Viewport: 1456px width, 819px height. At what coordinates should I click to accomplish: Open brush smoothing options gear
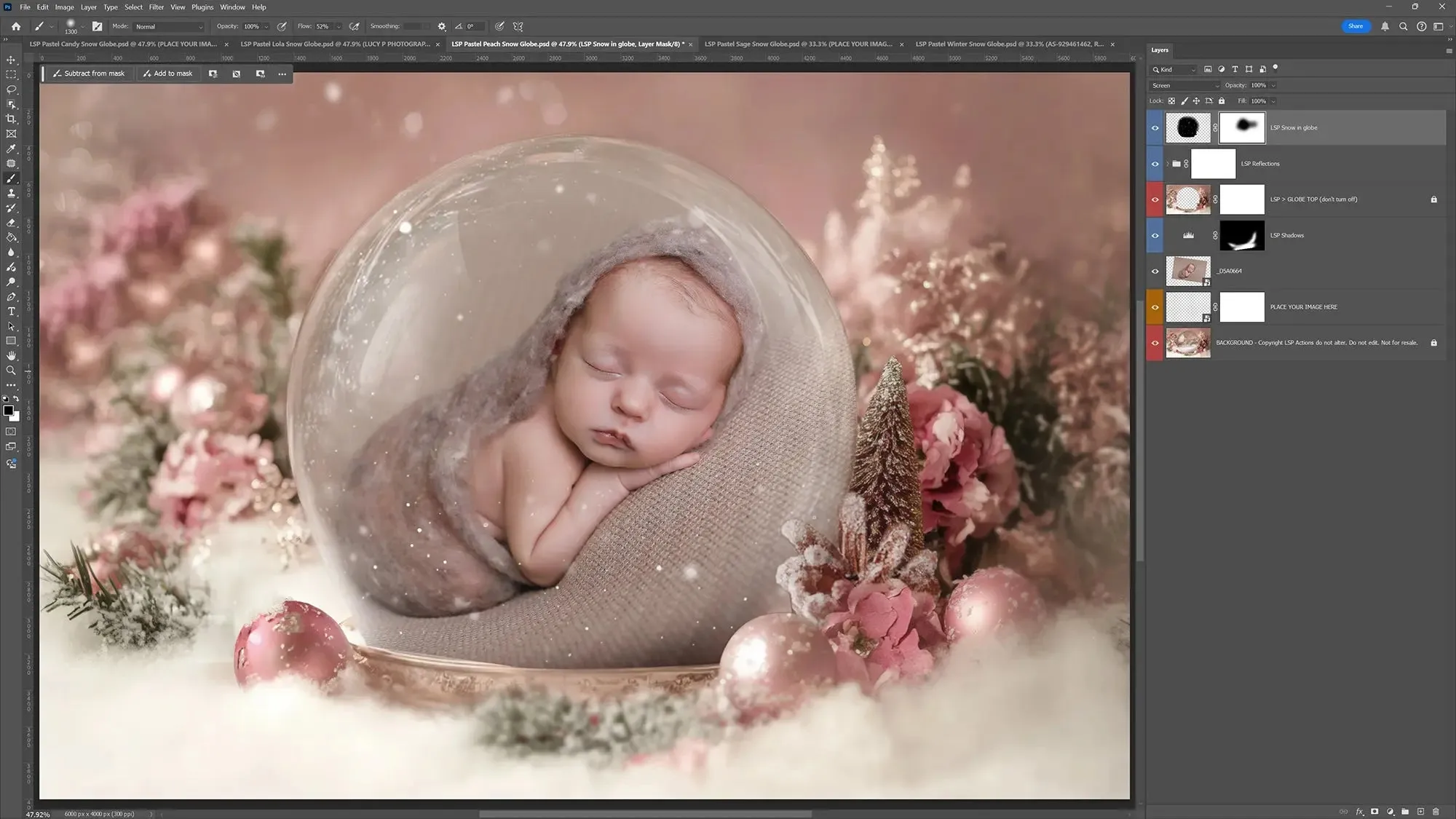point(441,26)
